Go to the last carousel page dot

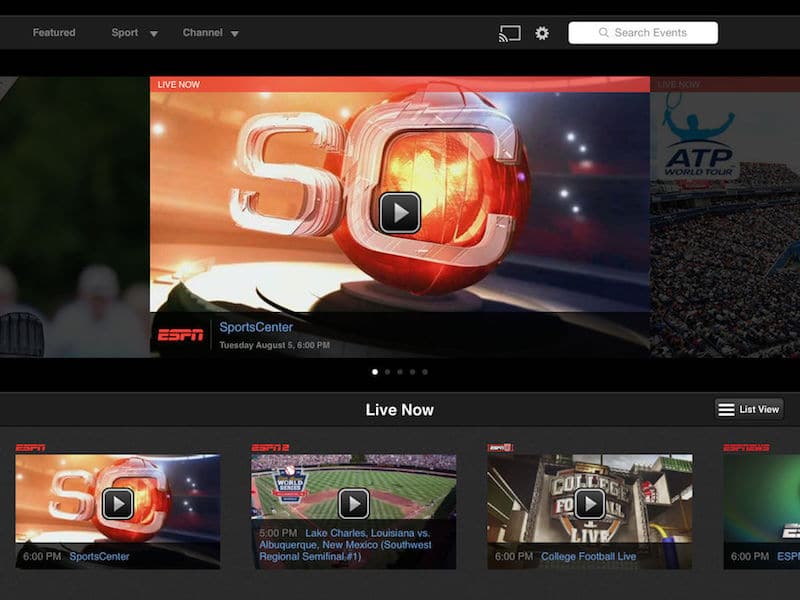425,372
